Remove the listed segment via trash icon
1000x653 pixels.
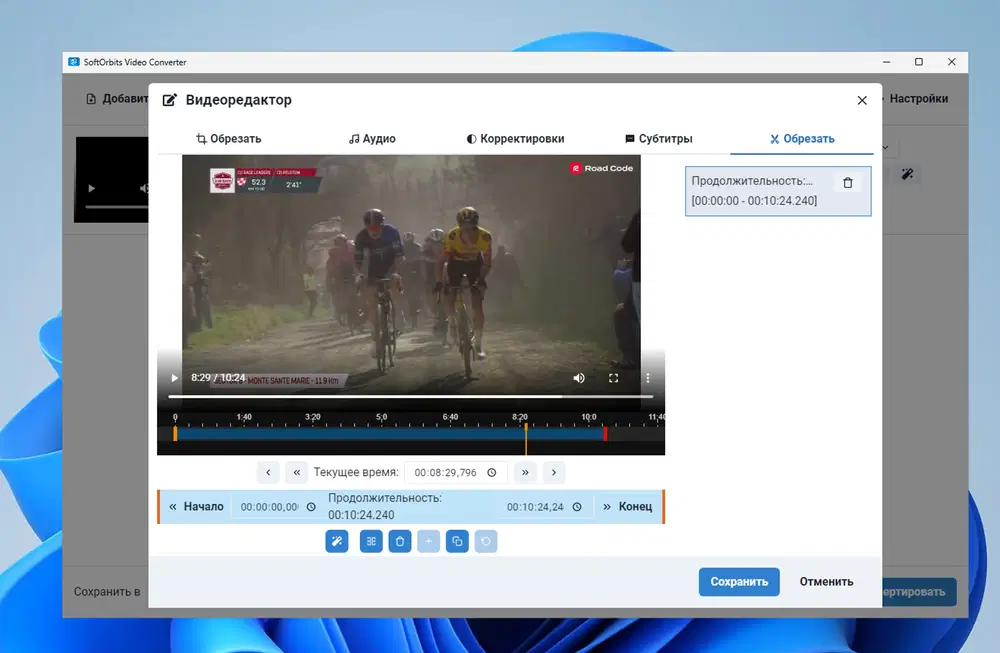848,183
